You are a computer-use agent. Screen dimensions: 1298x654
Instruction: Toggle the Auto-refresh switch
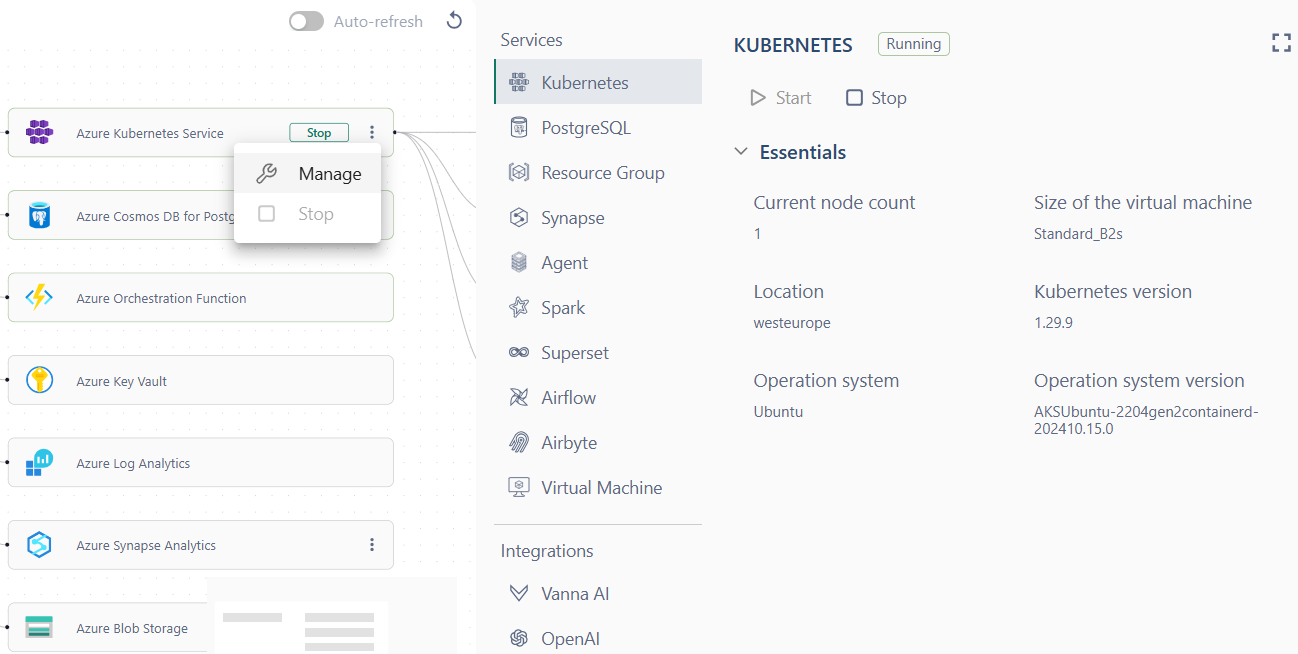[x=306, y=21]
